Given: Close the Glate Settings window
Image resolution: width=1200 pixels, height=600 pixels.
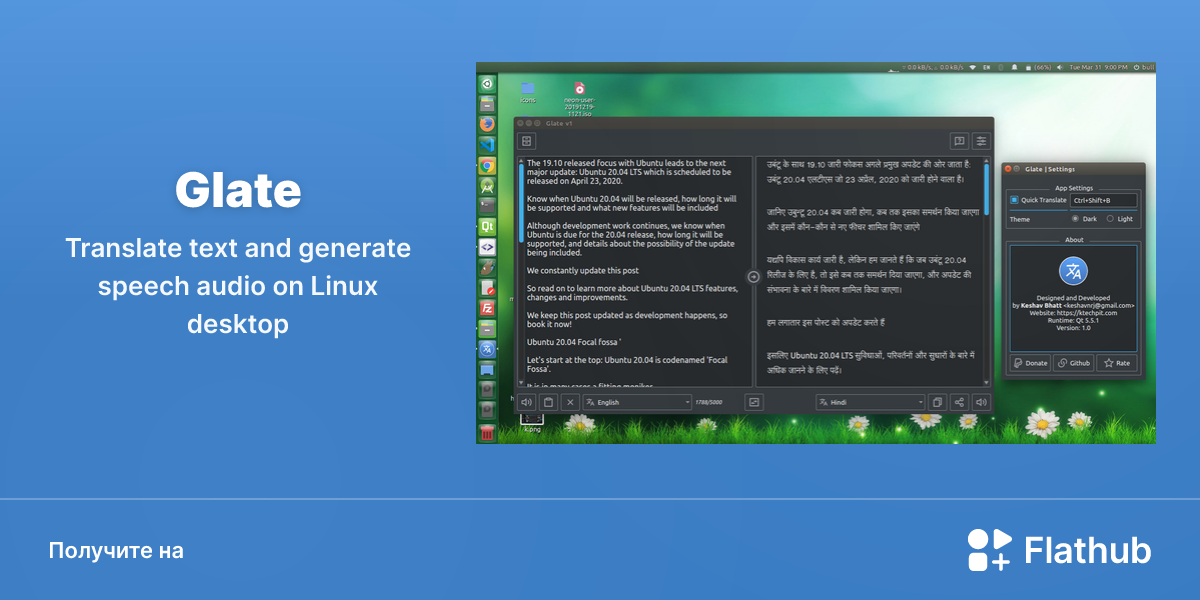Looking at the screenshot, I should [x=1009, y=169].
